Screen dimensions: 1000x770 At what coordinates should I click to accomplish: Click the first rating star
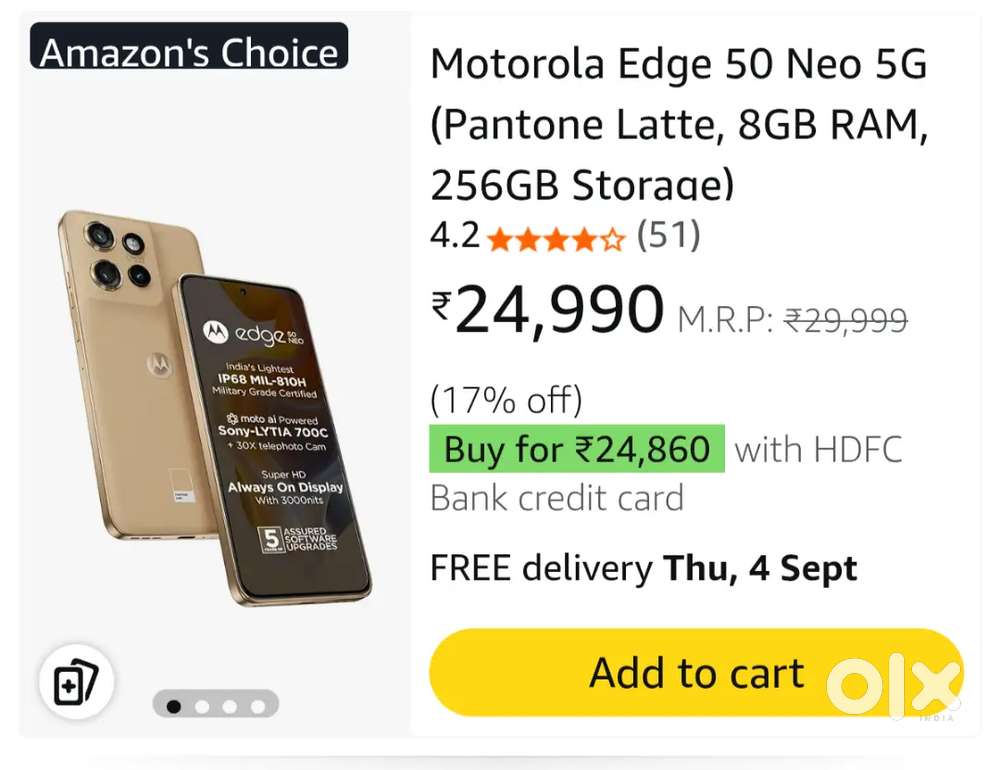[x=498, y=237]
